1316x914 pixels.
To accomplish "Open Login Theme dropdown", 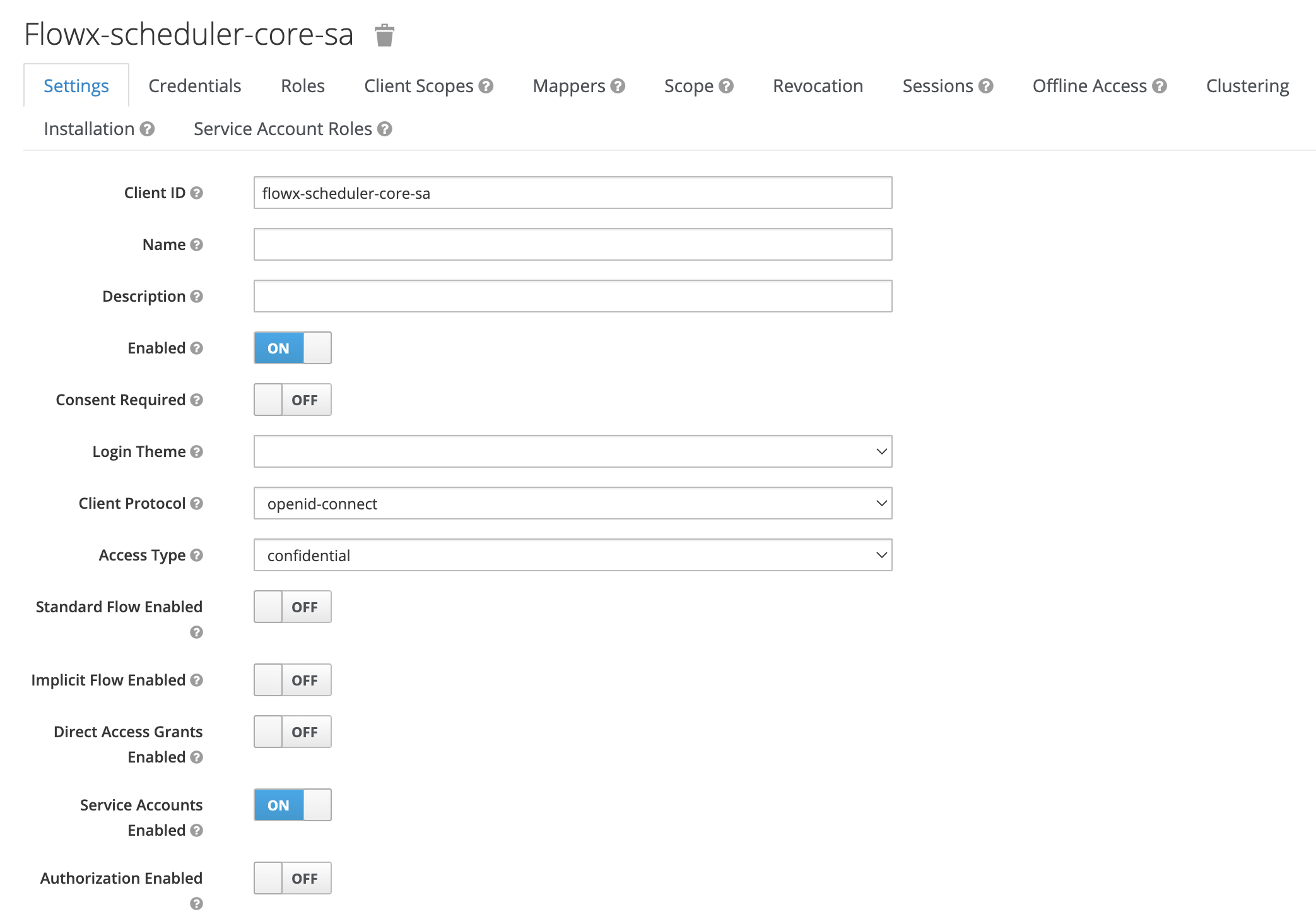I will click(x=573, y=451).
